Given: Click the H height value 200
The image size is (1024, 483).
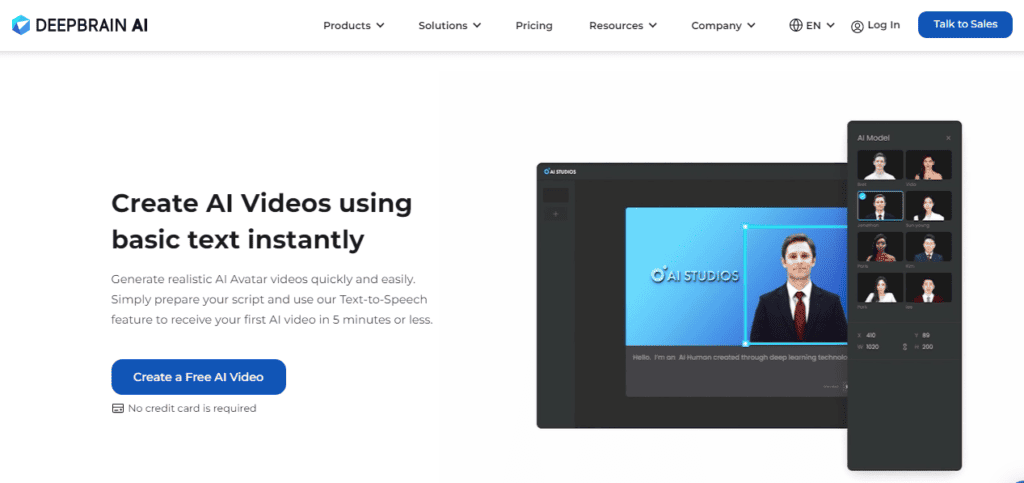Looking at the screenshot, I should [x=927, y=347].
